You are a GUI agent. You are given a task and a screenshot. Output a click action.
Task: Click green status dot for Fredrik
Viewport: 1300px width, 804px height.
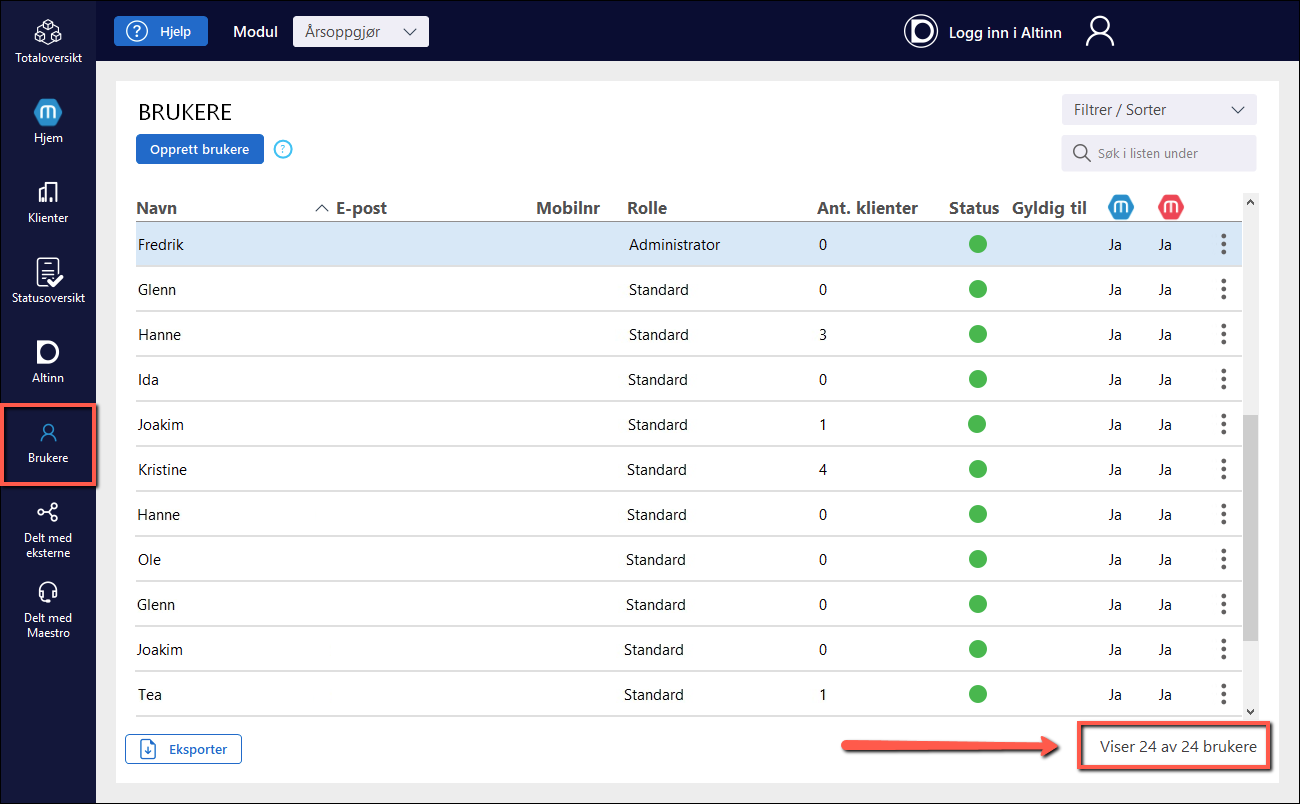(x=978, y=244)
